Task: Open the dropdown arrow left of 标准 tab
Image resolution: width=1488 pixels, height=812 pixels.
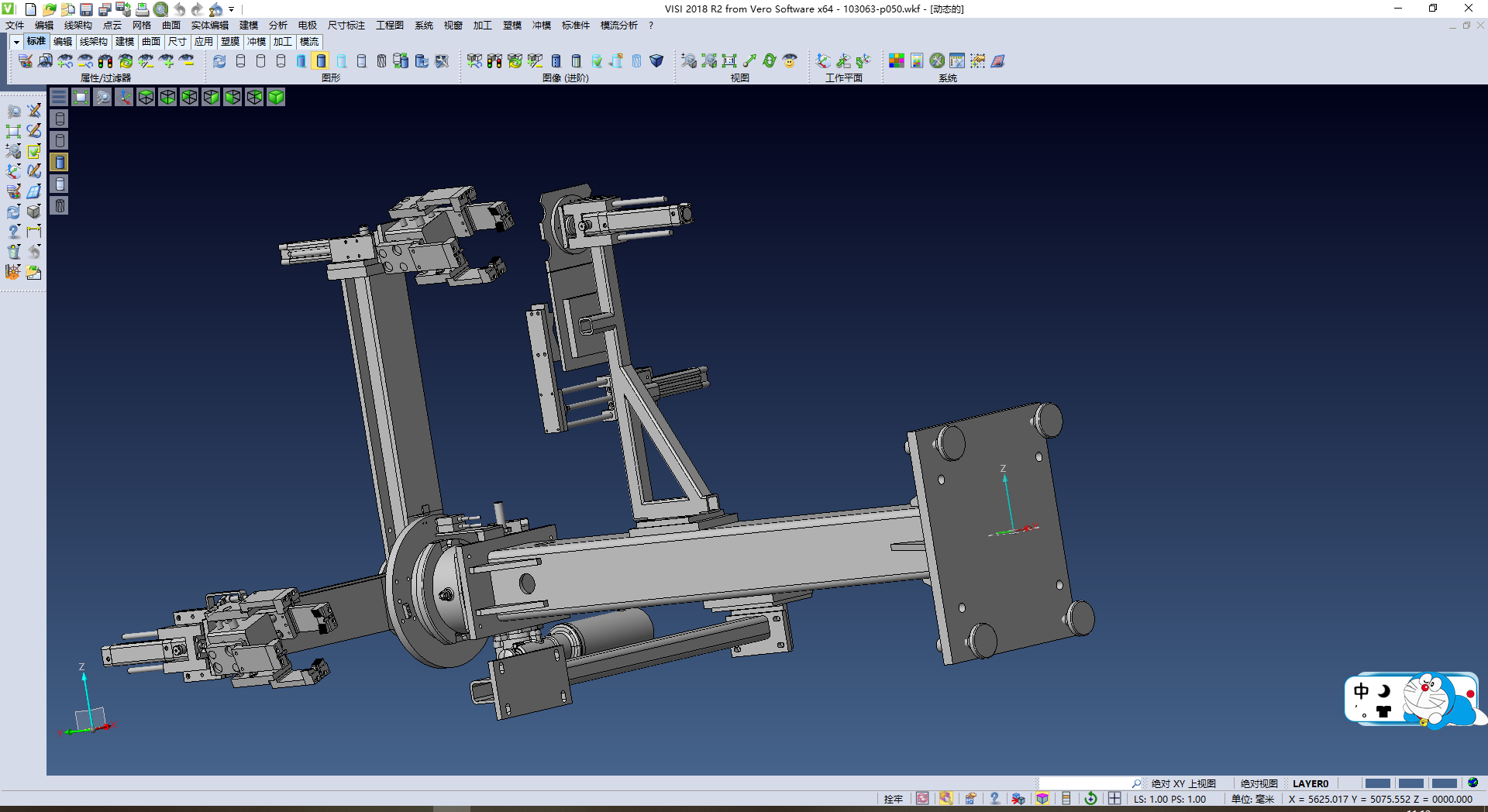Action: coord(16,42)
